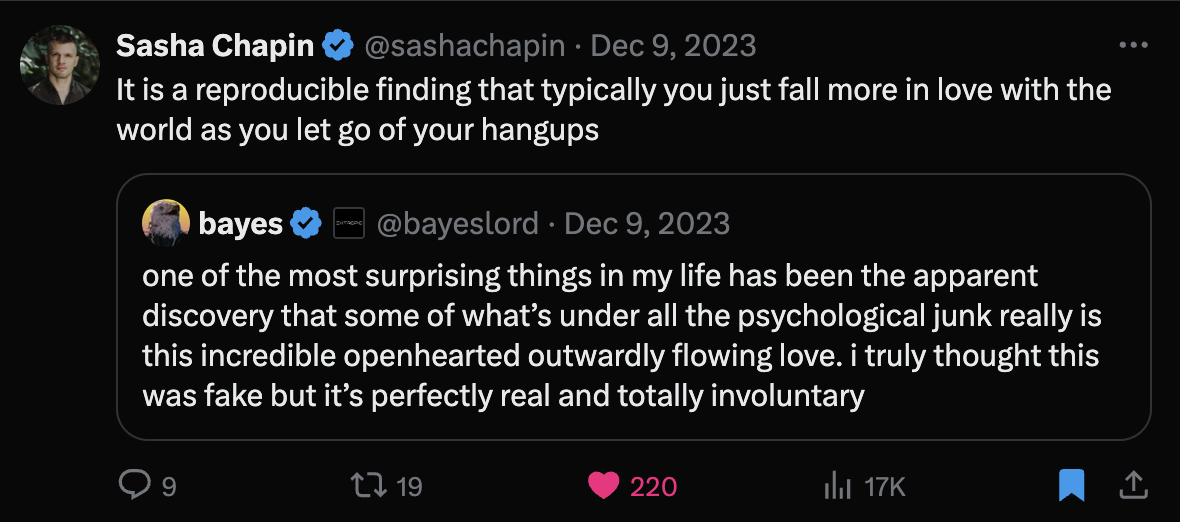Click the reply comment icon
This screenshot has height=522, width=1180.
(x=133, y=486)
